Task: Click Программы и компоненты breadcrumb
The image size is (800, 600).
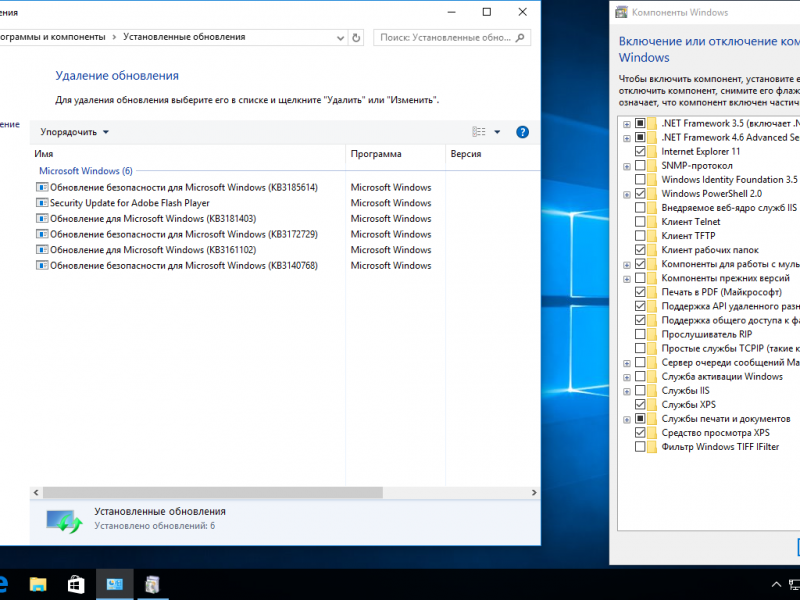Action: point(52,37)
